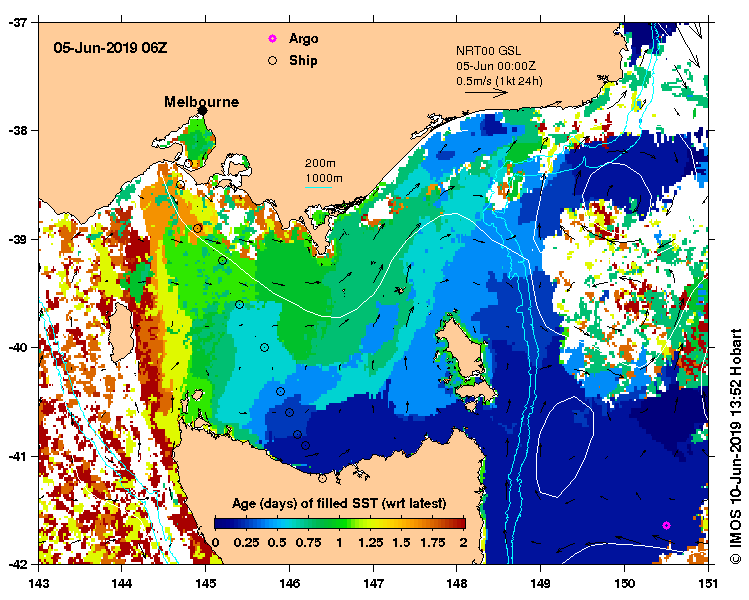Click the colorbar tick label '1.5'

pyautogui.click(x=401, y=543)
